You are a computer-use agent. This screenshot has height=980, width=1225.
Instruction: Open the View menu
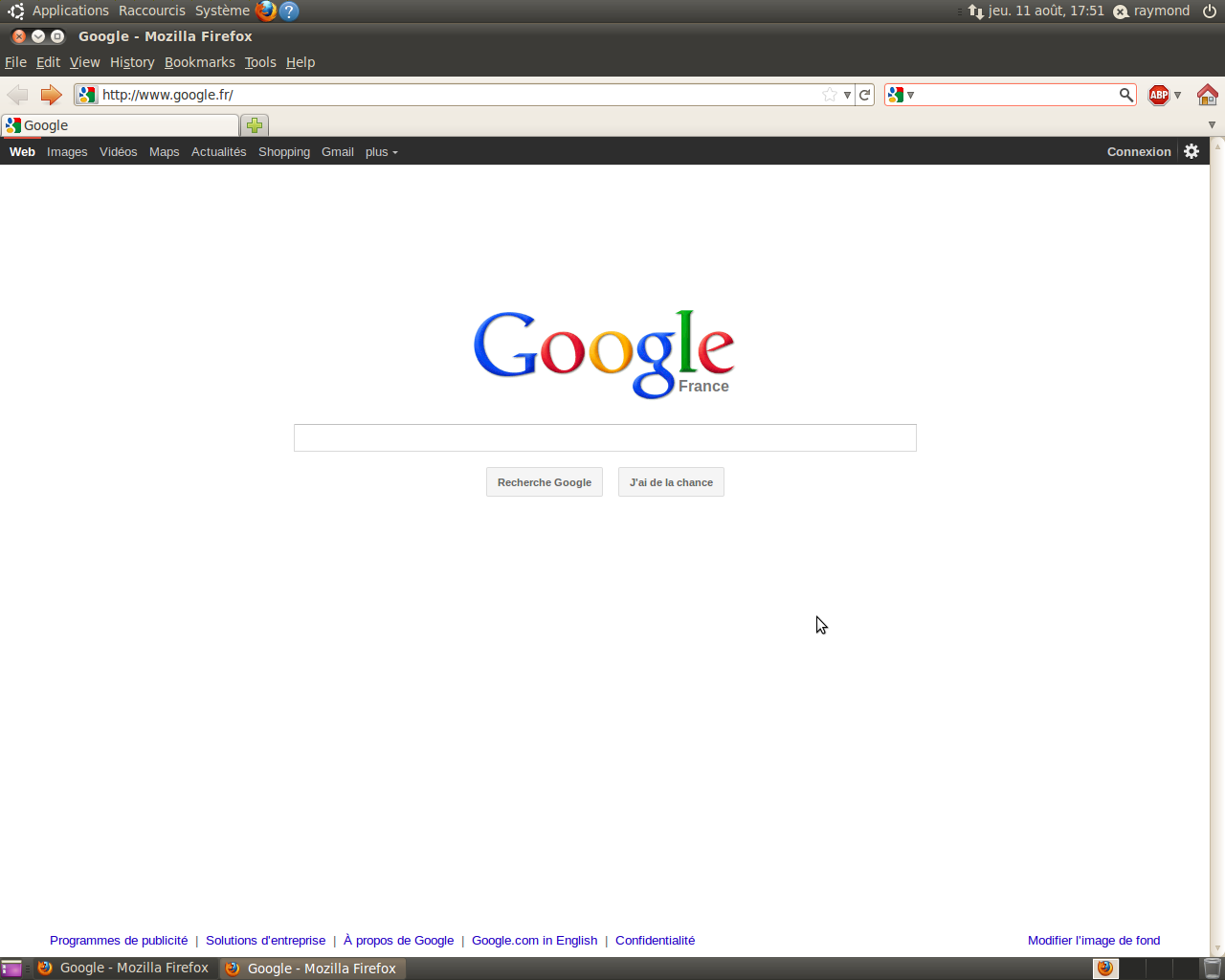(x=84, y=62)
